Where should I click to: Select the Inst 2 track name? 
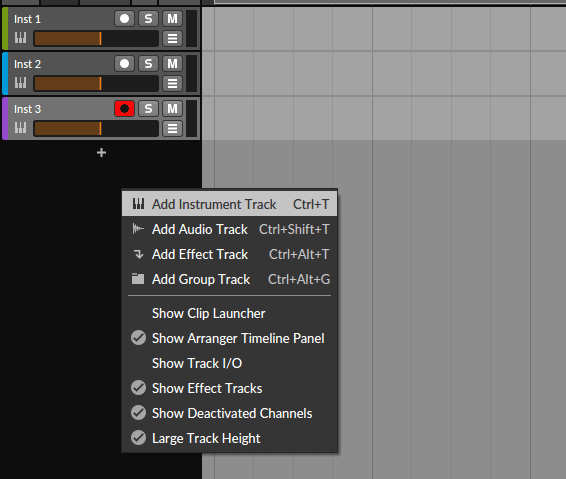27,64
